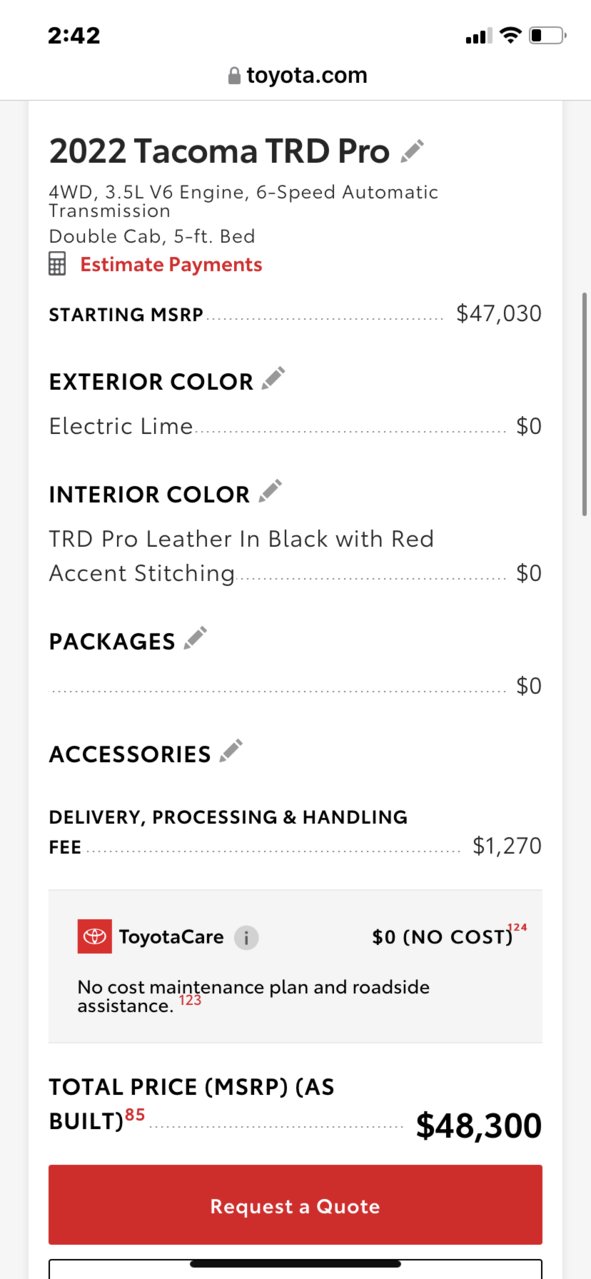Edit the 2022 Tacoma TRD Pro model
The height and width of the screenshot is (1279, 591).
412,152
